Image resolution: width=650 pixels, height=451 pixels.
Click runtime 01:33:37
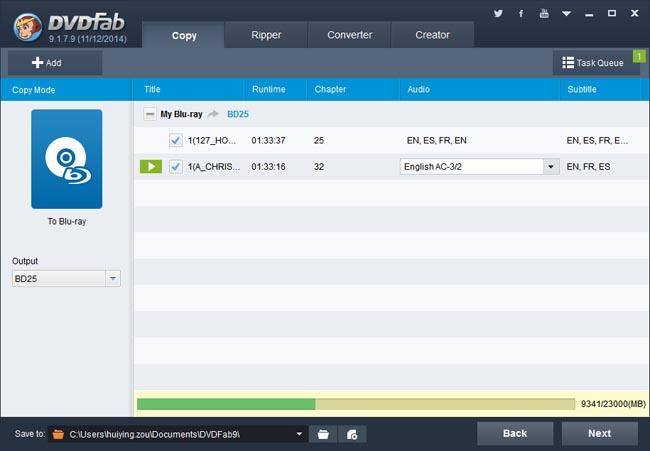click(x=268, y=141)
